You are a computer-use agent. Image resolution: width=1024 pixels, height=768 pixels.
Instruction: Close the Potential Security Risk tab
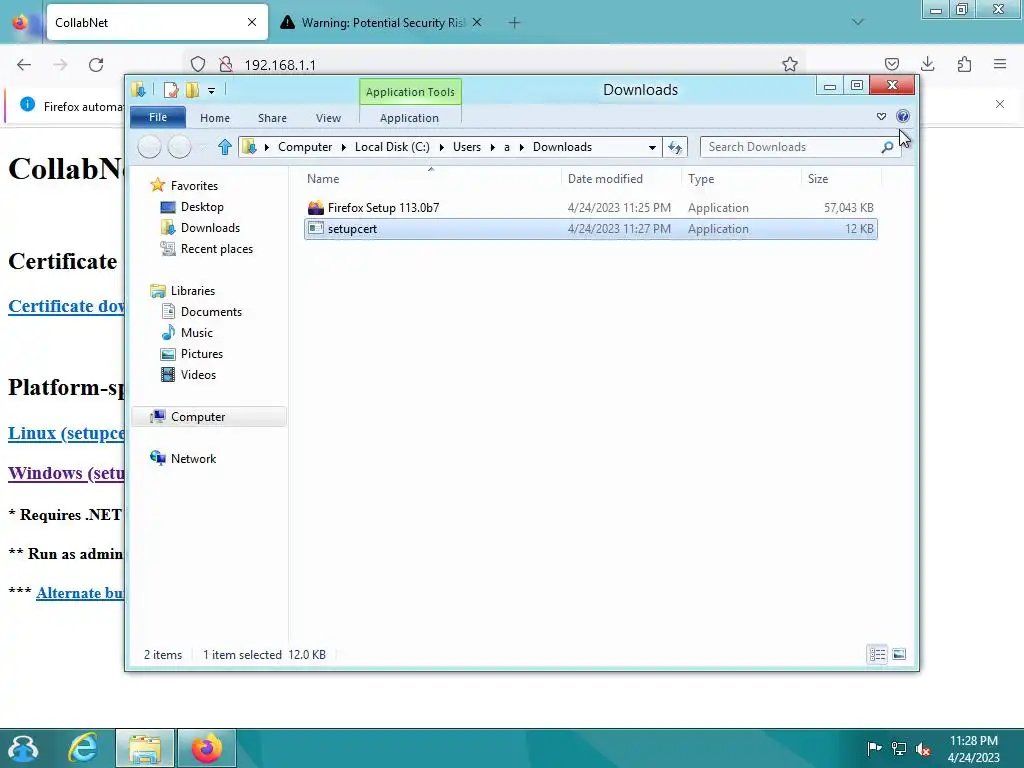click(x=477, y=22)
